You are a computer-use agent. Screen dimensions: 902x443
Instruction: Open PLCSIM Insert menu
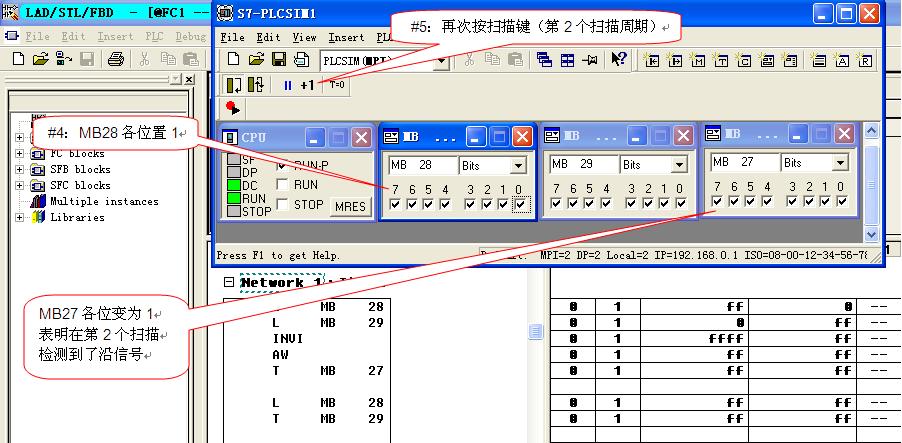(346, 37)
